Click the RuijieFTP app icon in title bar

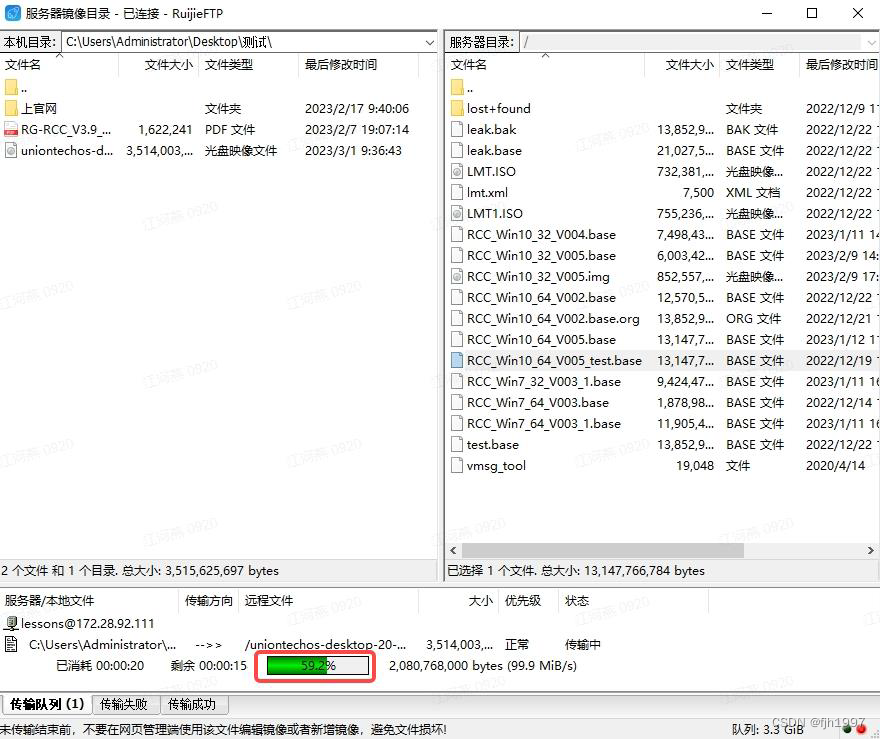pos(12,13)
